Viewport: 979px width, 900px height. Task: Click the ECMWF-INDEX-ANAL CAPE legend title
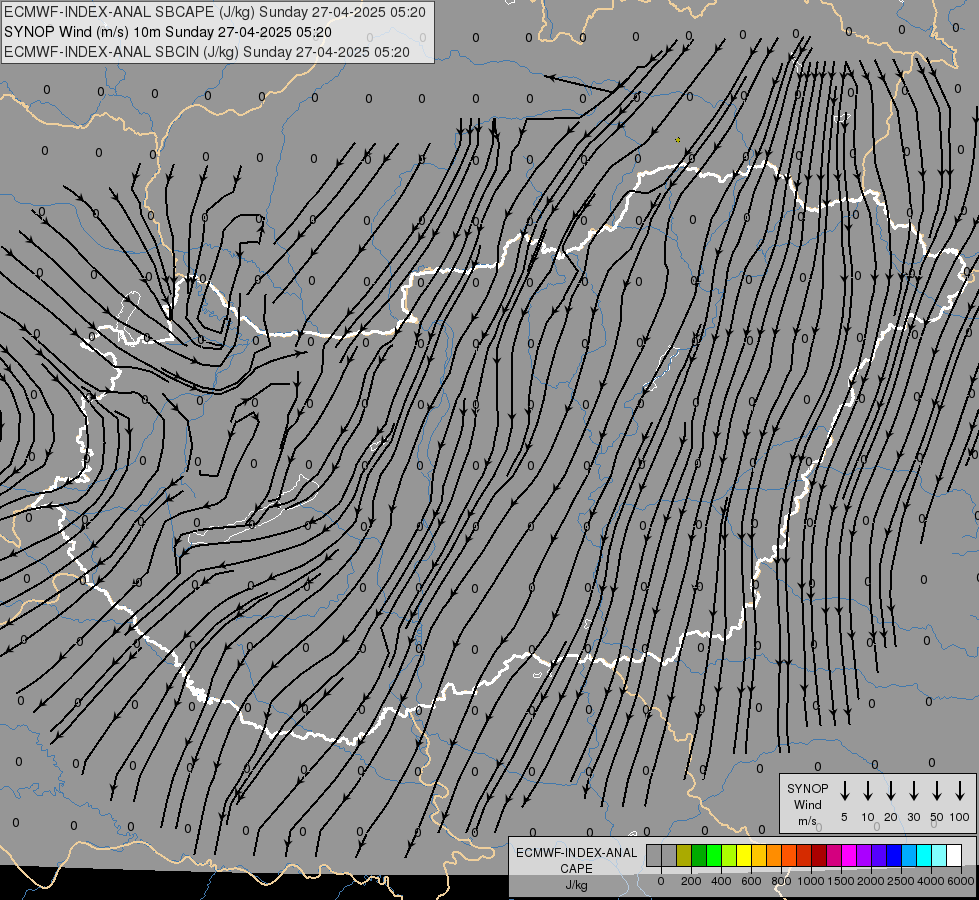click(576, 860)
